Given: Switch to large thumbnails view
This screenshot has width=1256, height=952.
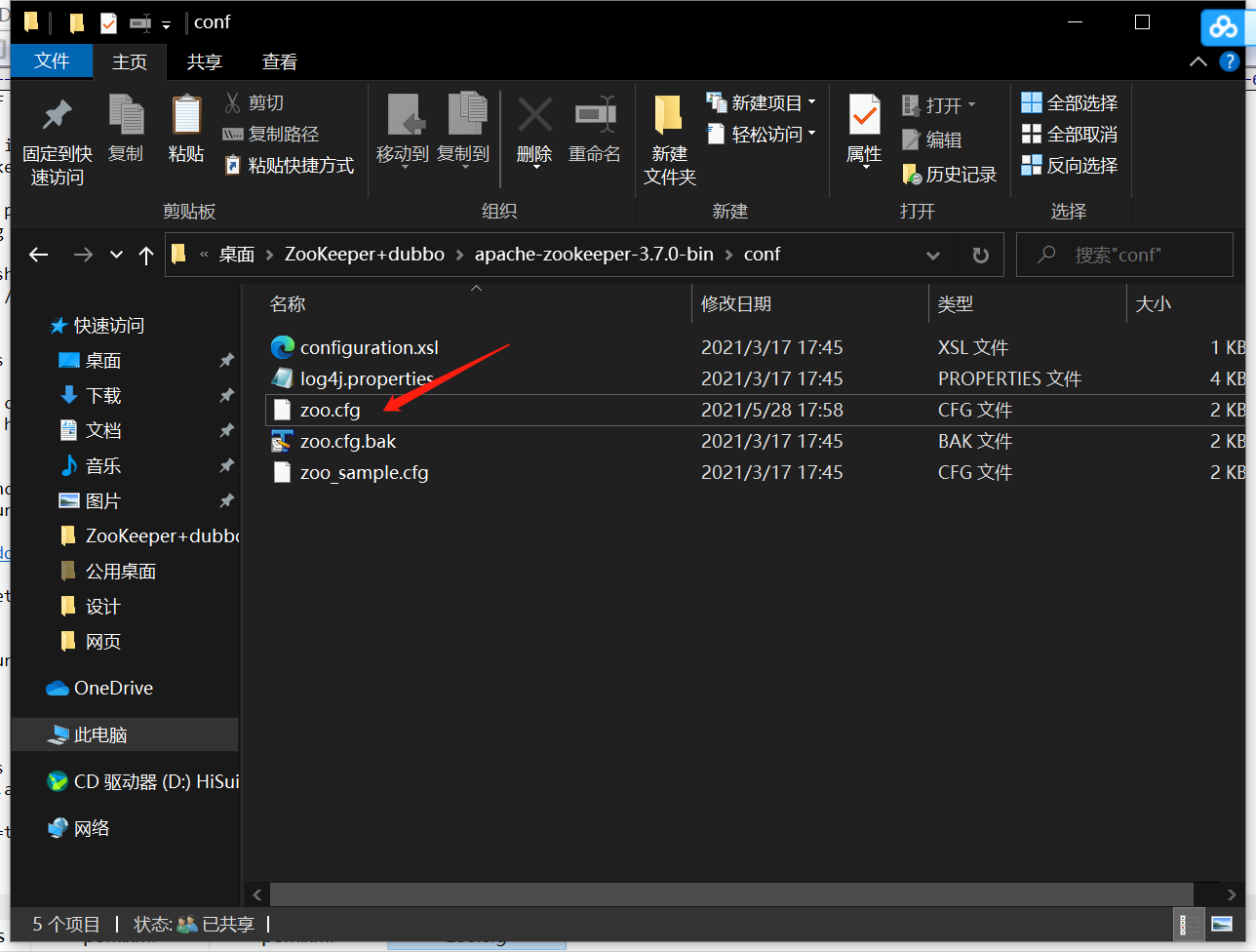Looking at the screenshot, I should (x=1222, y=923).
